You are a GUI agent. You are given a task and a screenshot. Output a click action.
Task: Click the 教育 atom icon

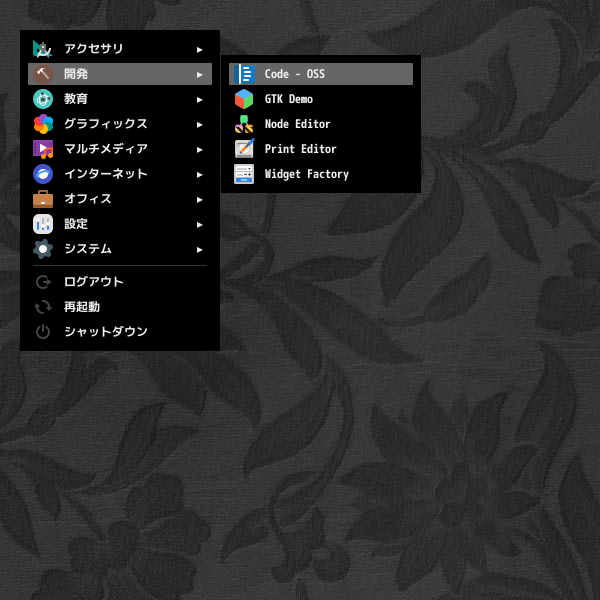coord(43,99)
